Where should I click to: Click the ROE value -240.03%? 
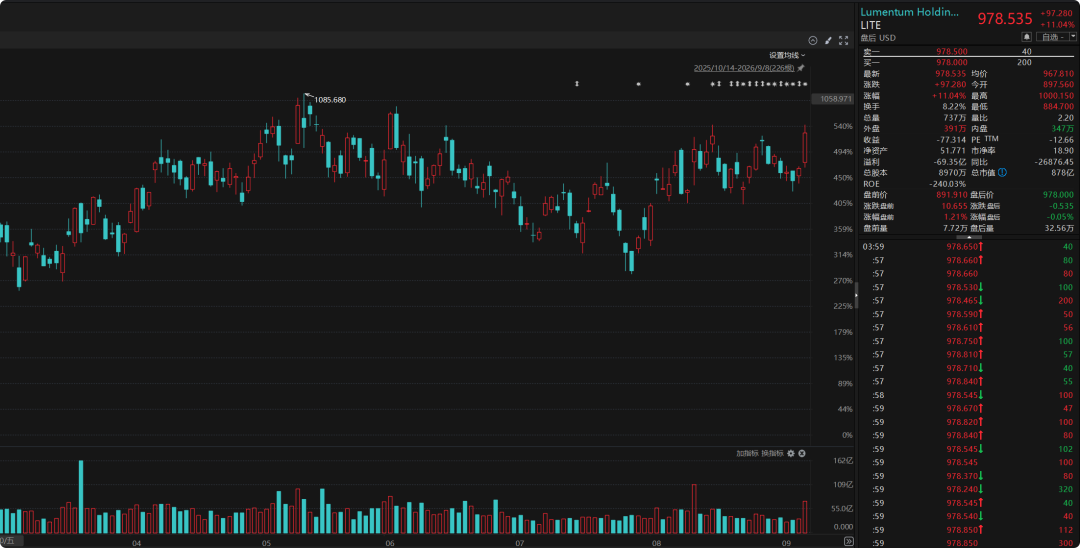pyautogui.click(x=948, y=184)
